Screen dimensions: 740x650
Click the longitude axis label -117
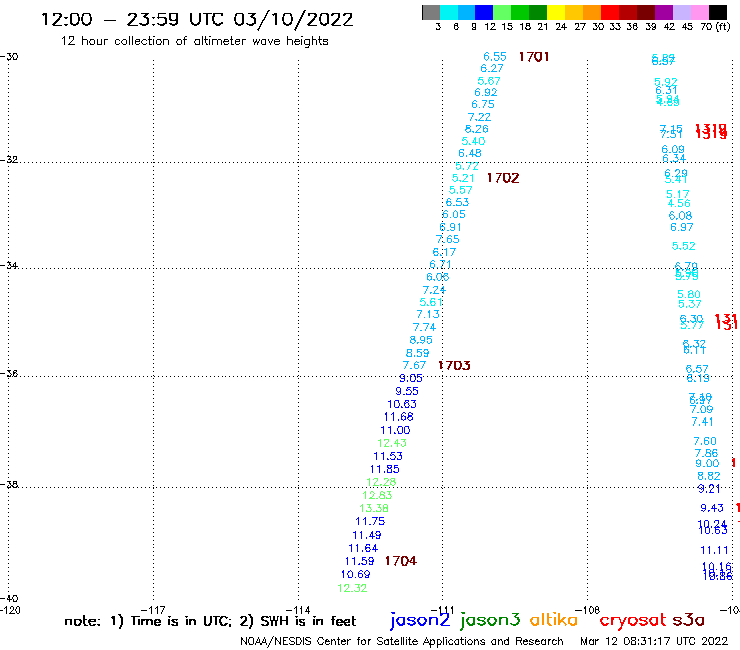153,610
